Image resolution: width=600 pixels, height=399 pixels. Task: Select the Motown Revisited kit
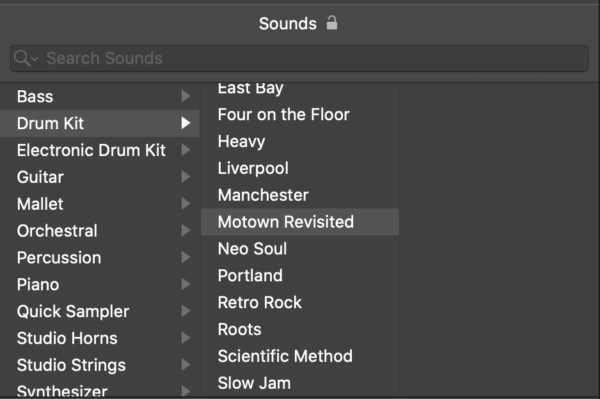tap(300, 222)
